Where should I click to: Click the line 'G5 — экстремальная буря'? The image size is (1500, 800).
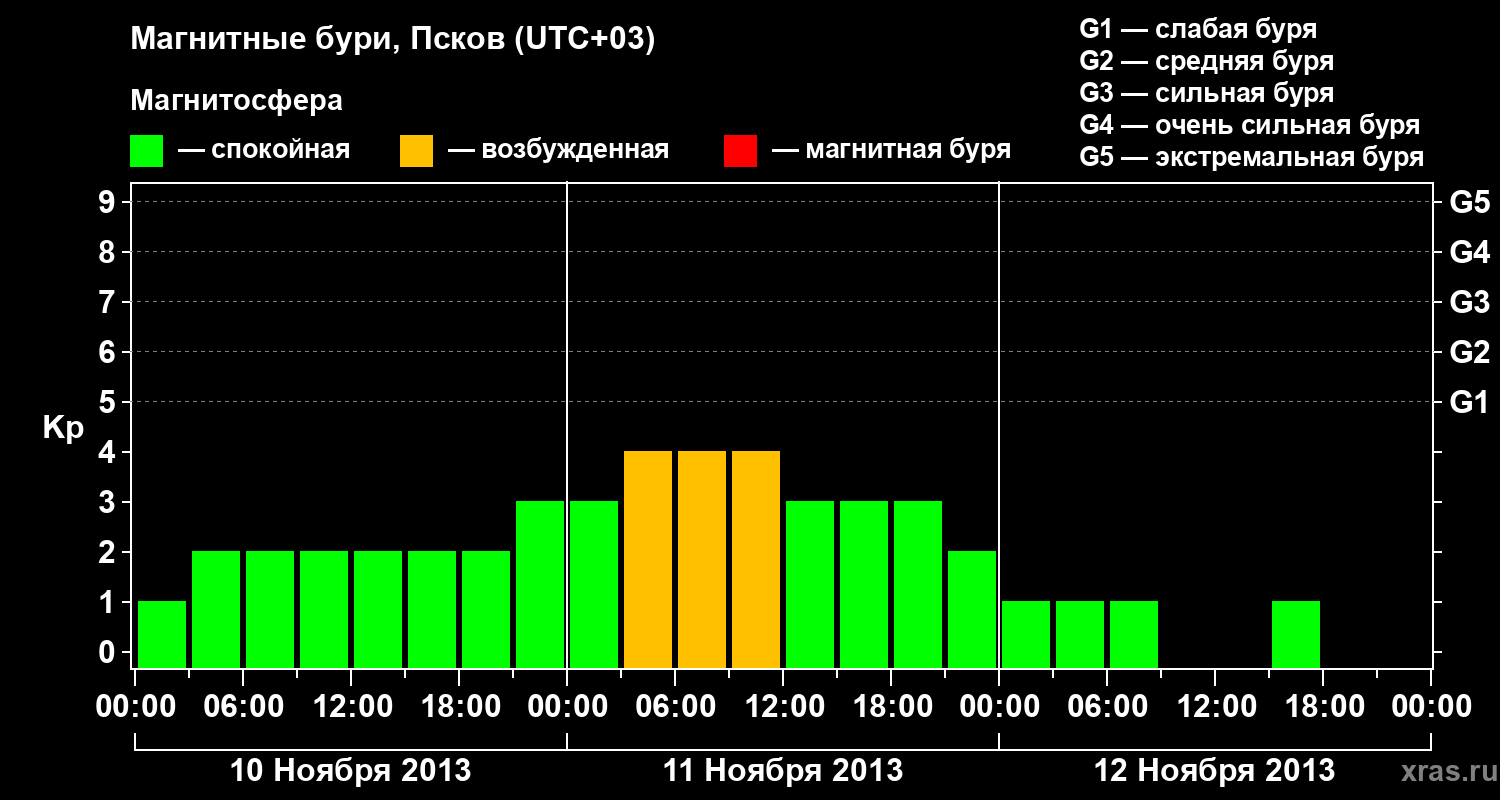1252,157
